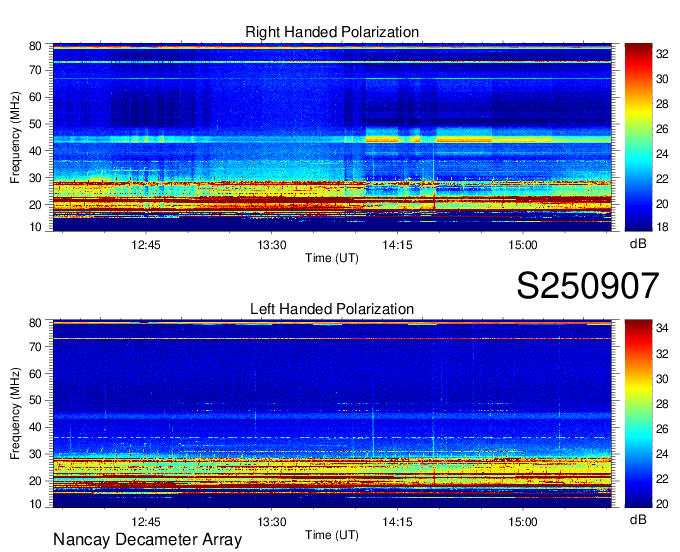Click the 14:15 time tick under Right Handed plot

pyautogui.click(x=397, y=245)
